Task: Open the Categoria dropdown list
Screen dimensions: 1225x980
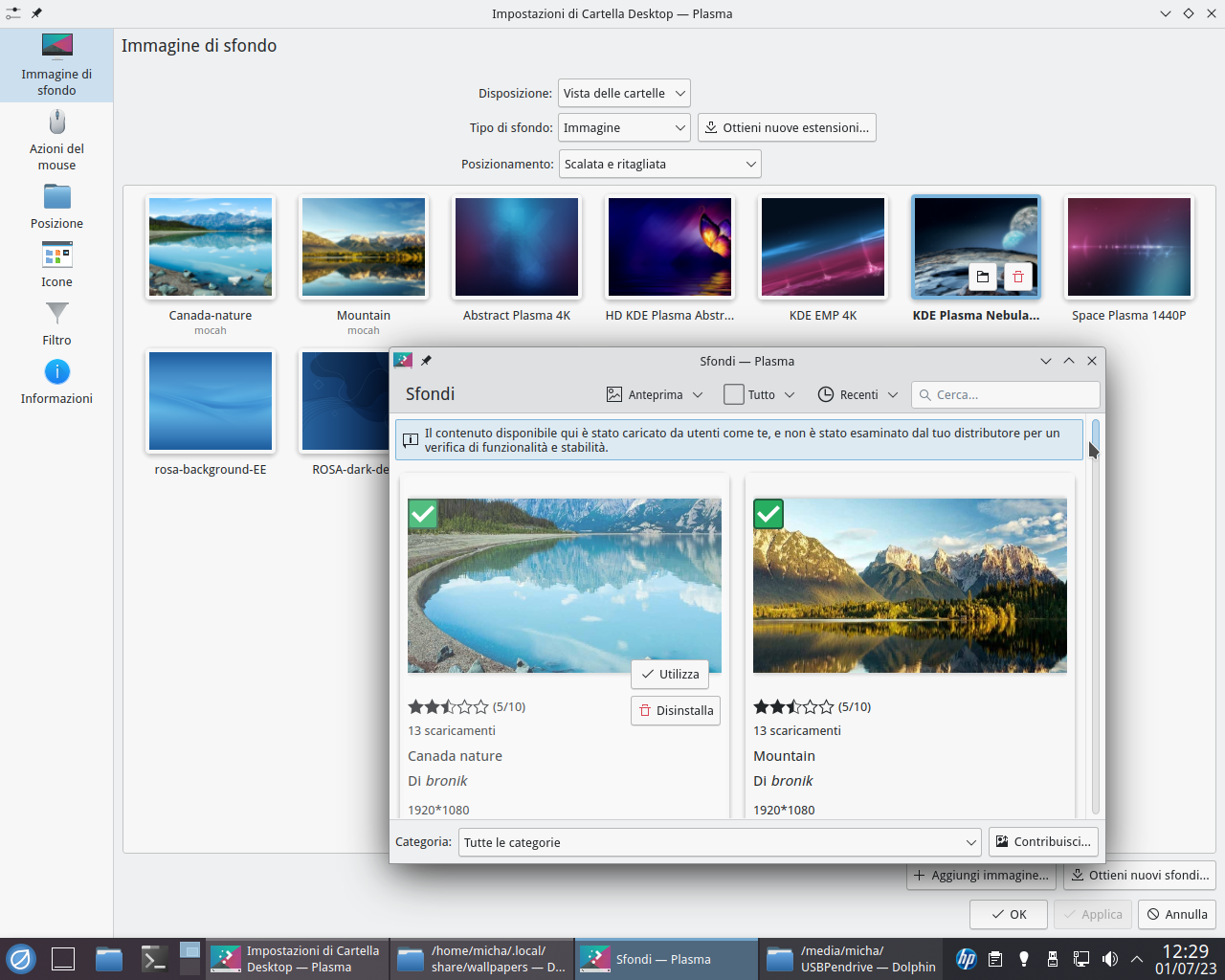Action: 720,842
